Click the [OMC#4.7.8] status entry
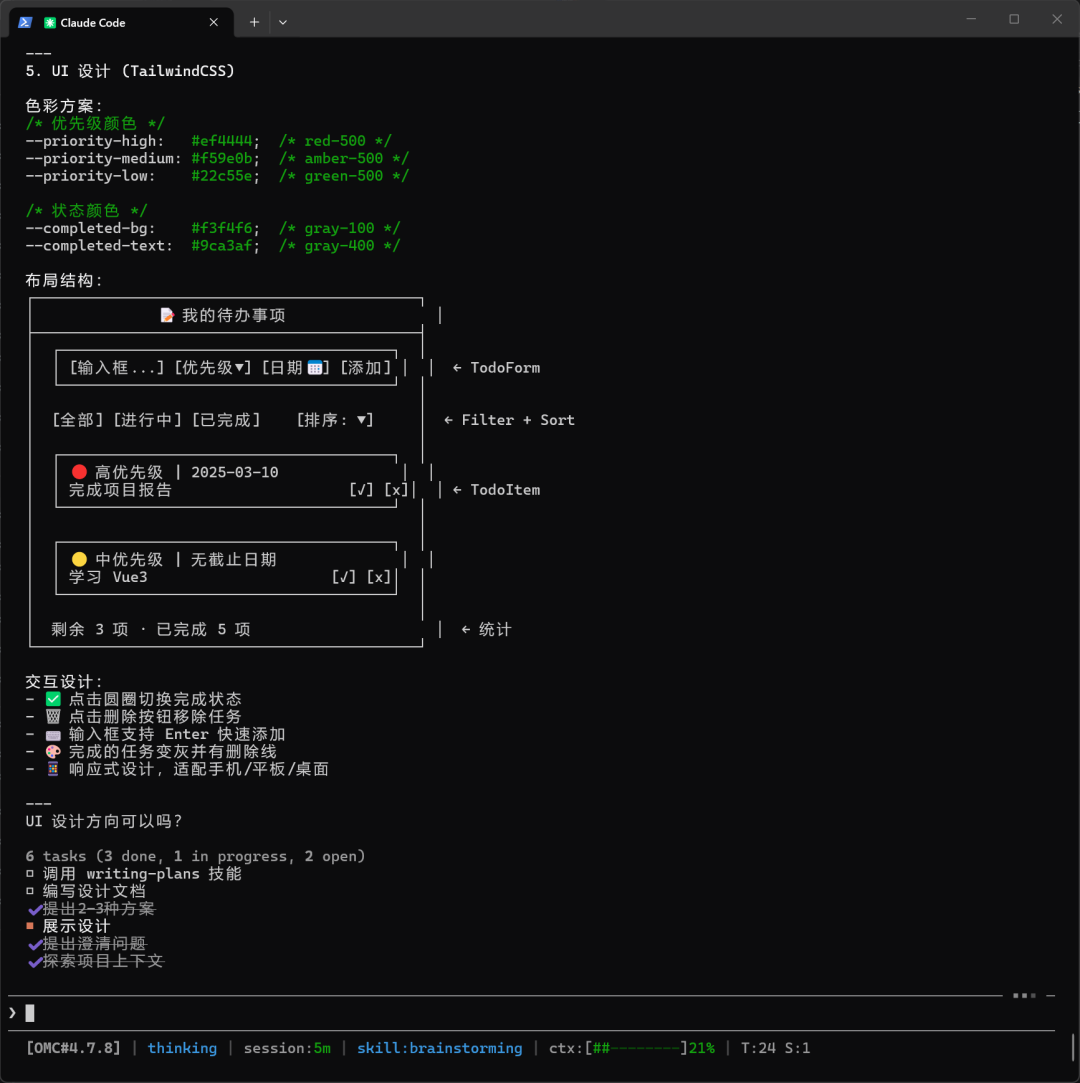Viewport: 1080px width, 1083px height. [73, 1048]
